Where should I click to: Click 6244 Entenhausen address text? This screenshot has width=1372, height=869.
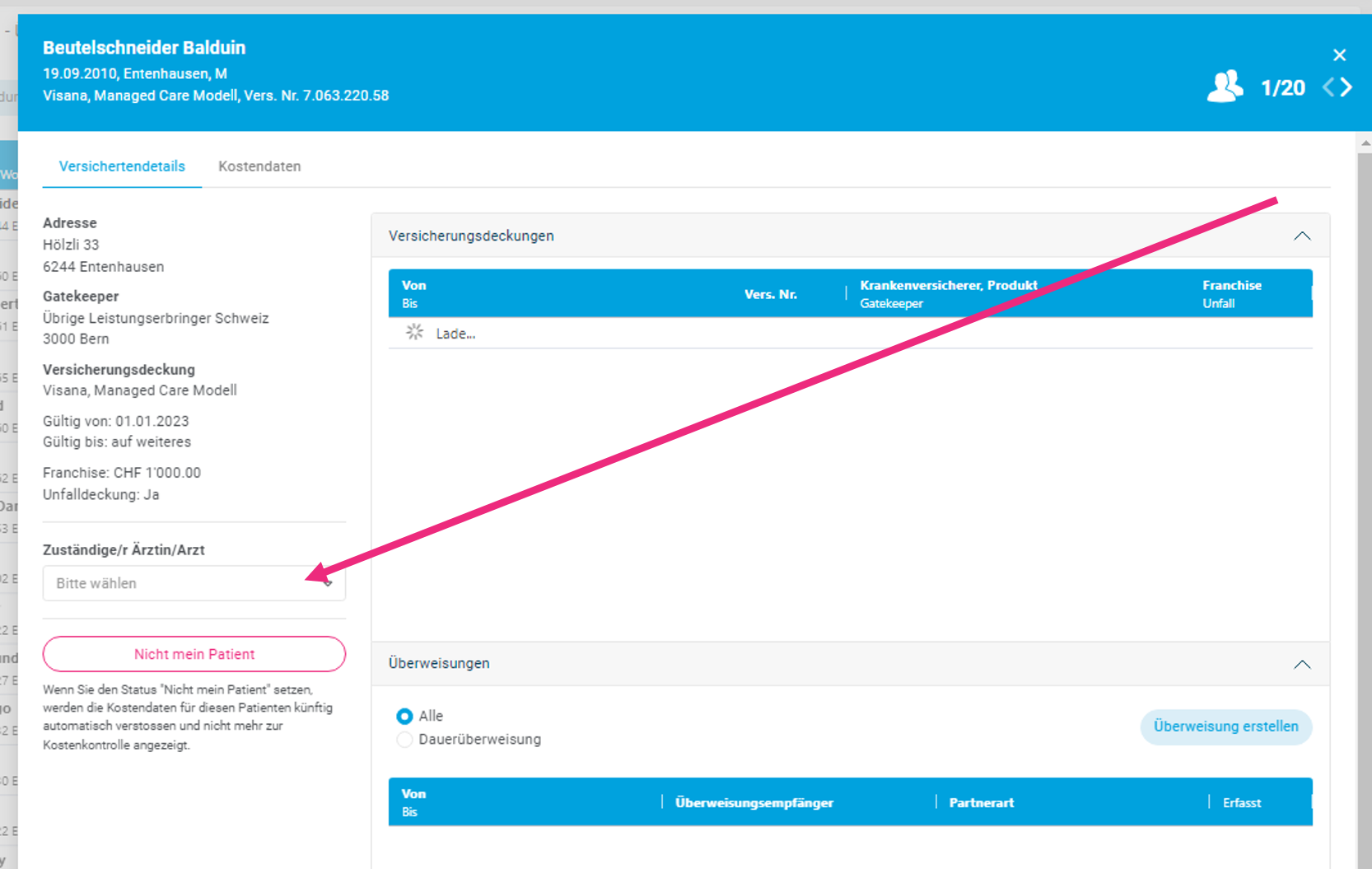104,267
